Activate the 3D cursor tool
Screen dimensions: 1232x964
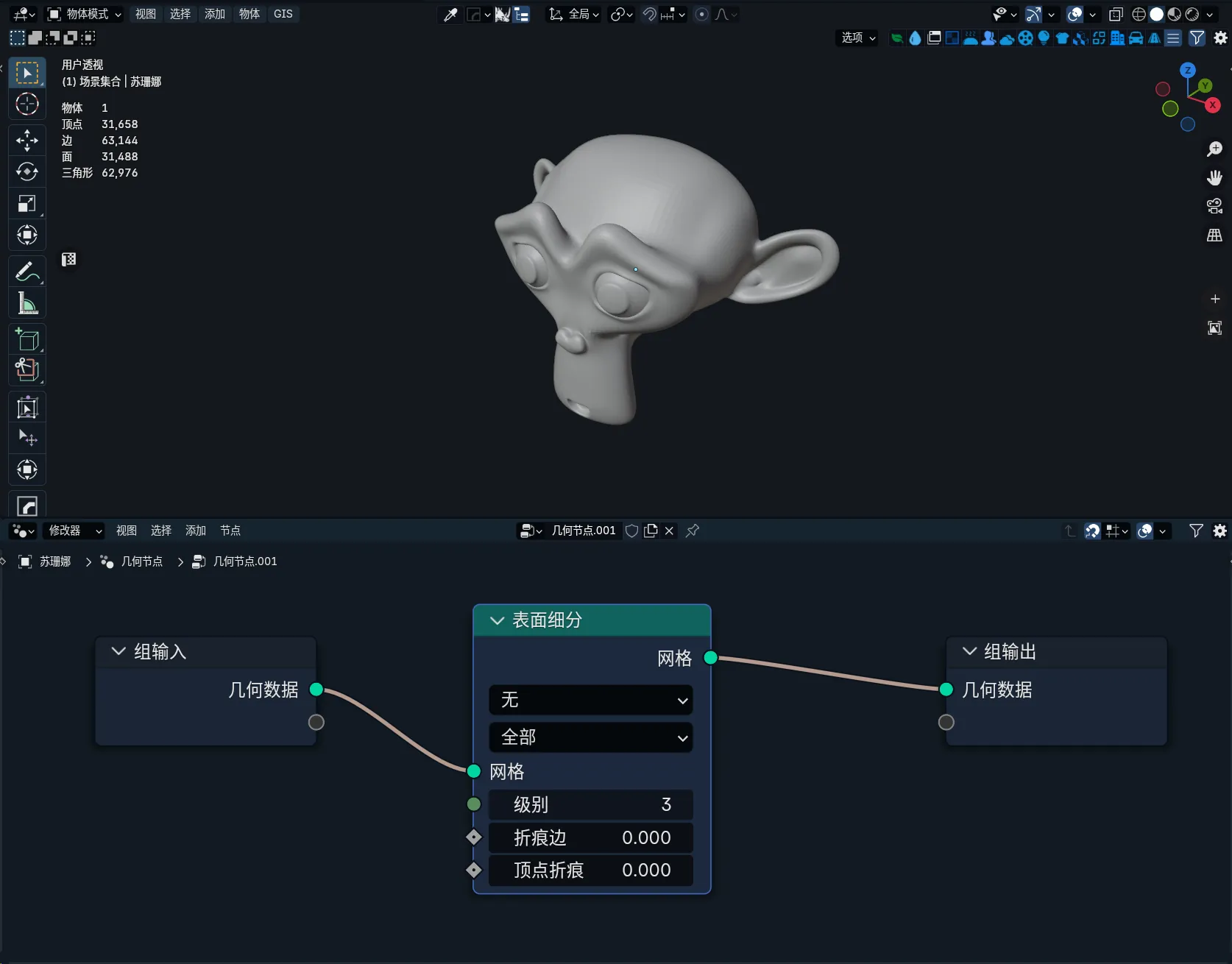(x=27, y=104)
